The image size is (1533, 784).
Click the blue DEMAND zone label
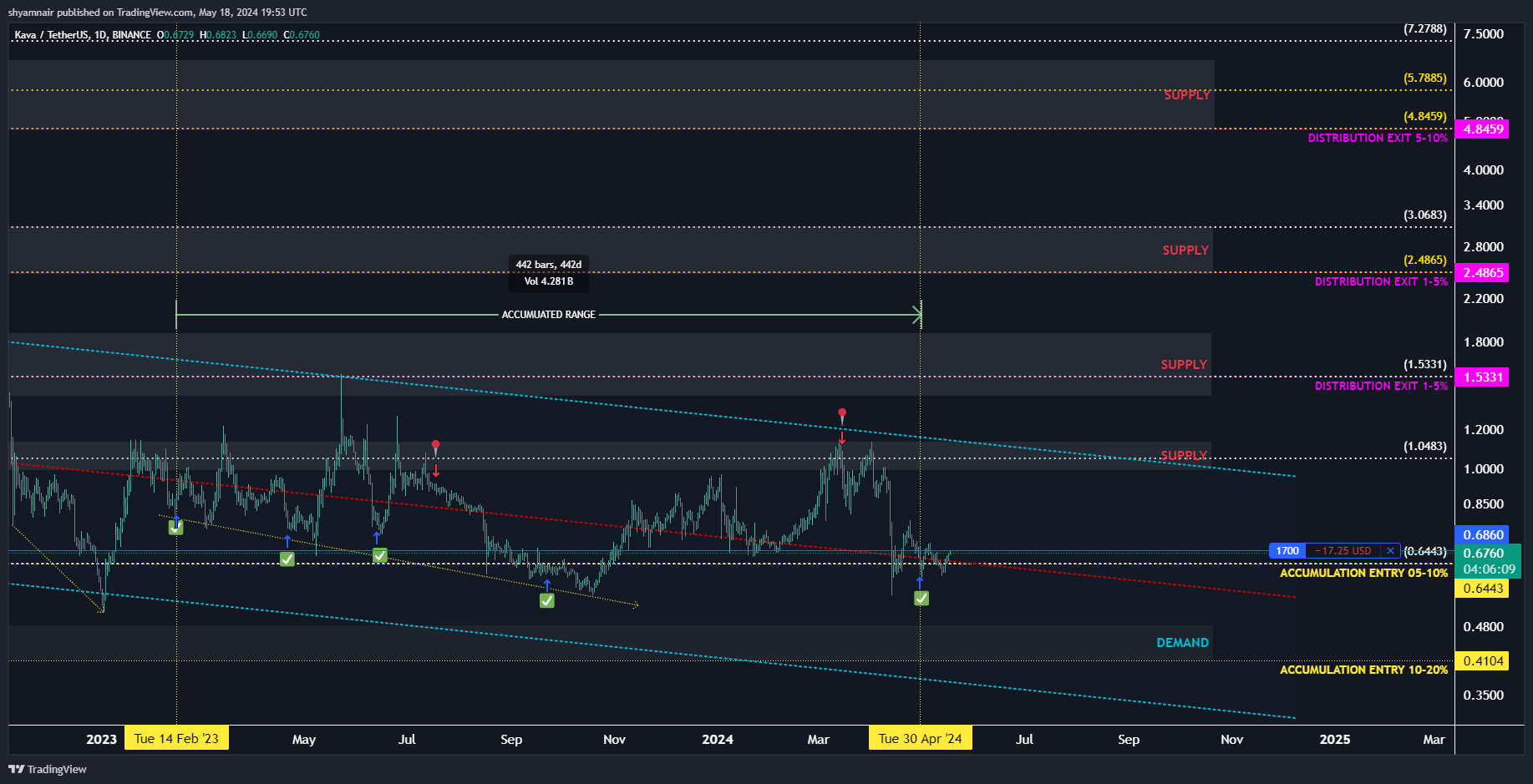1182,643
